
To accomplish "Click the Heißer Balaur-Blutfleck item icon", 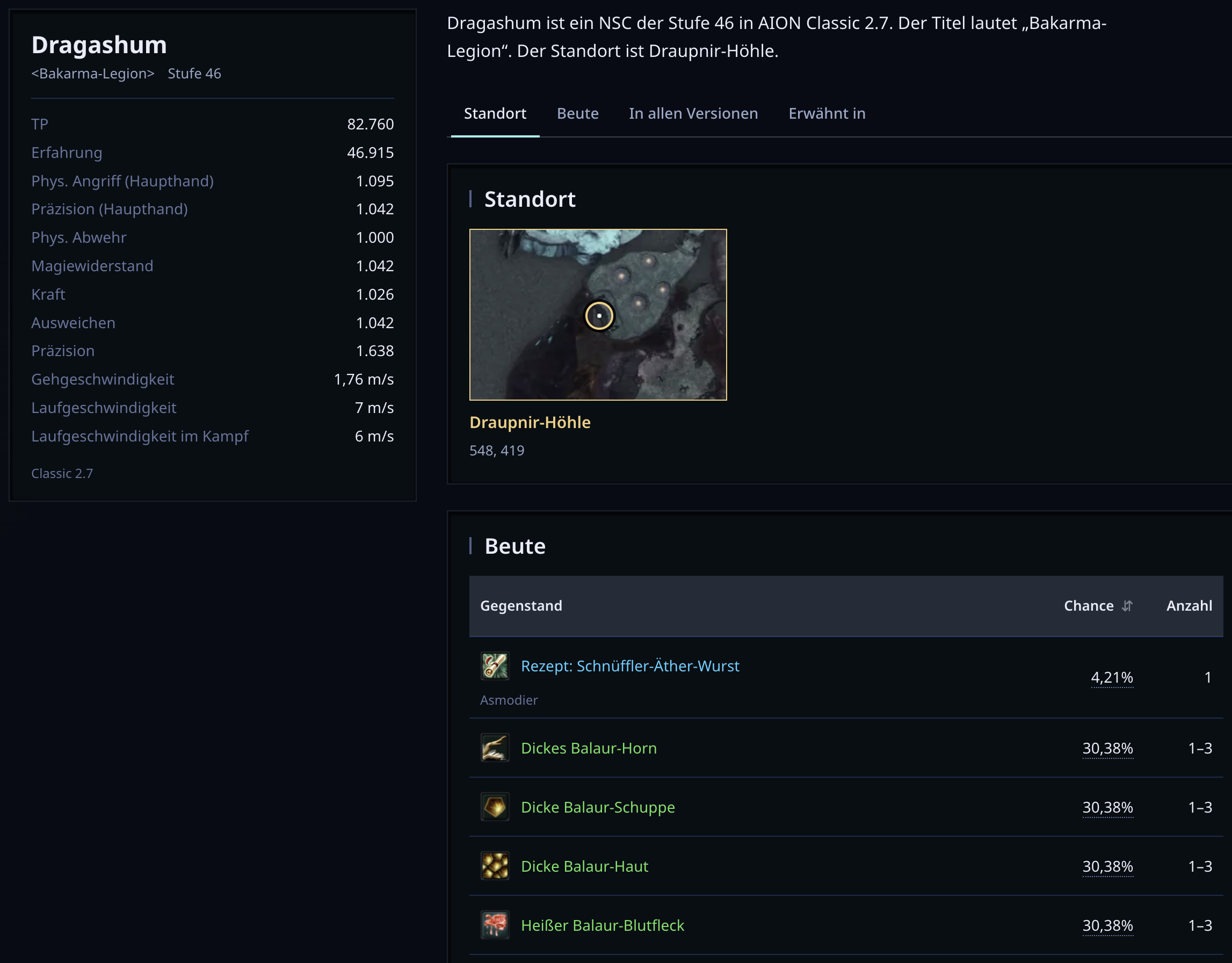I will coord(495,925).
